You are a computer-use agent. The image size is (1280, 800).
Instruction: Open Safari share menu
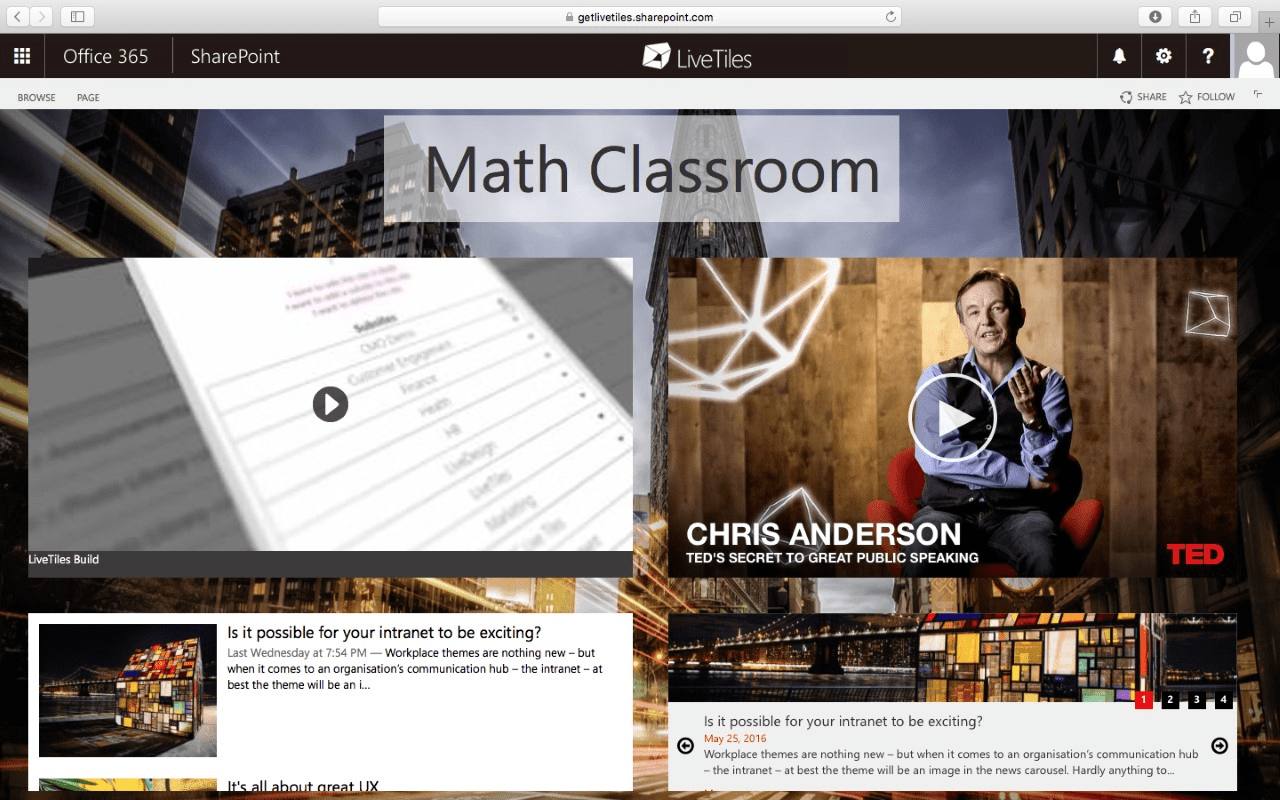point(1195,16)
